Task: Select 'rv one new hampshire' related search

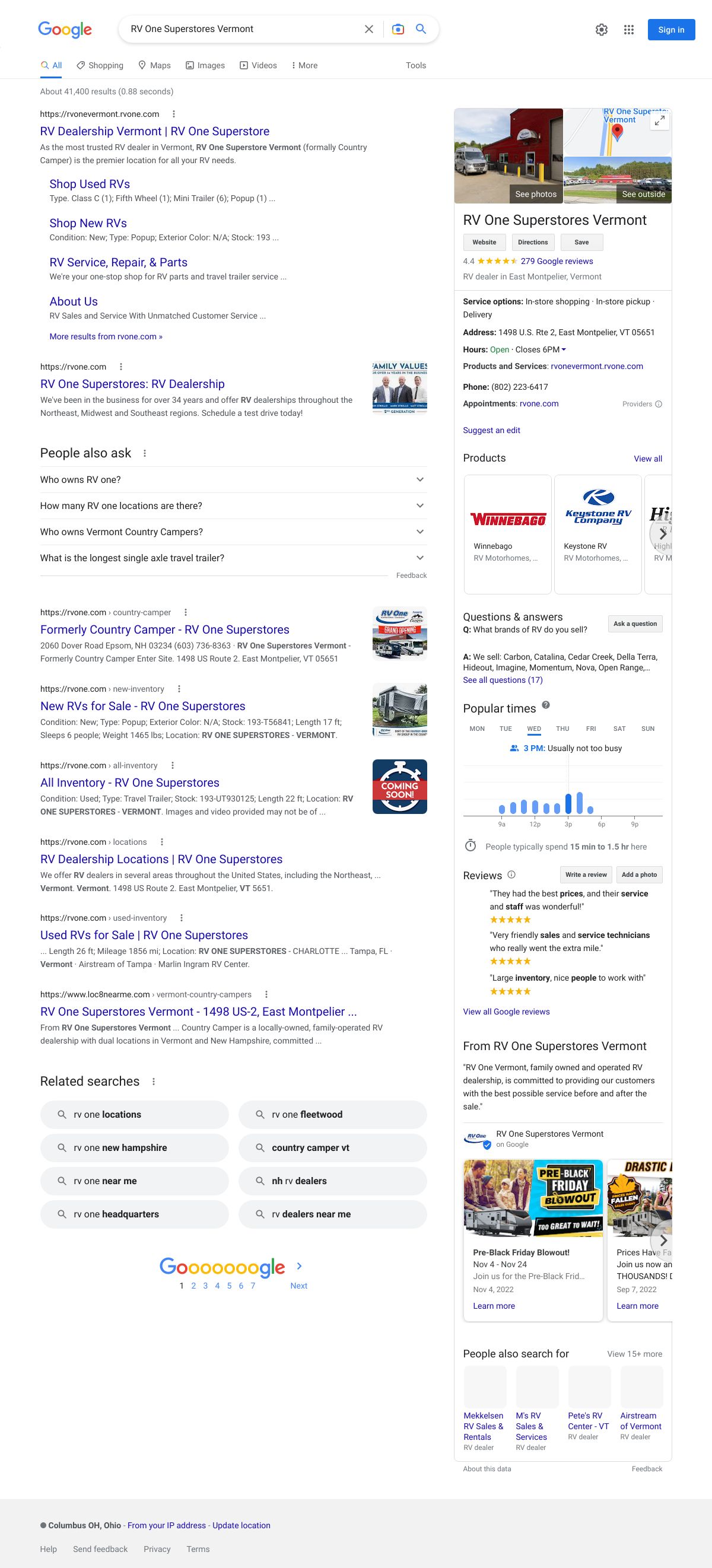Action: coord(135,1147)
